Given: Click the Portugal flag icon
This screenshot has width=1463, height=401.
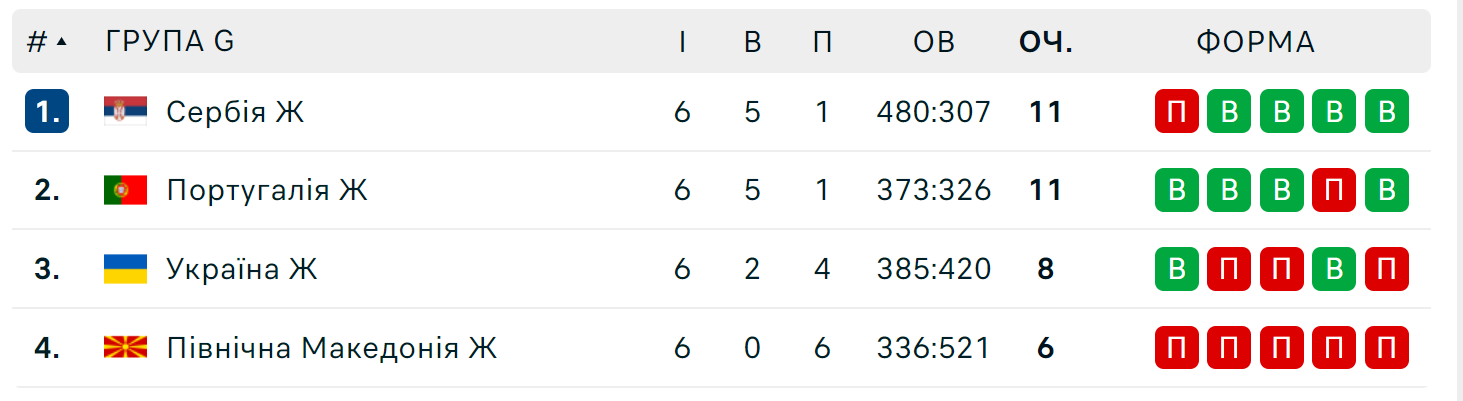Looking at the screenshot, I should pyautogui.click(x=125, y=190).
